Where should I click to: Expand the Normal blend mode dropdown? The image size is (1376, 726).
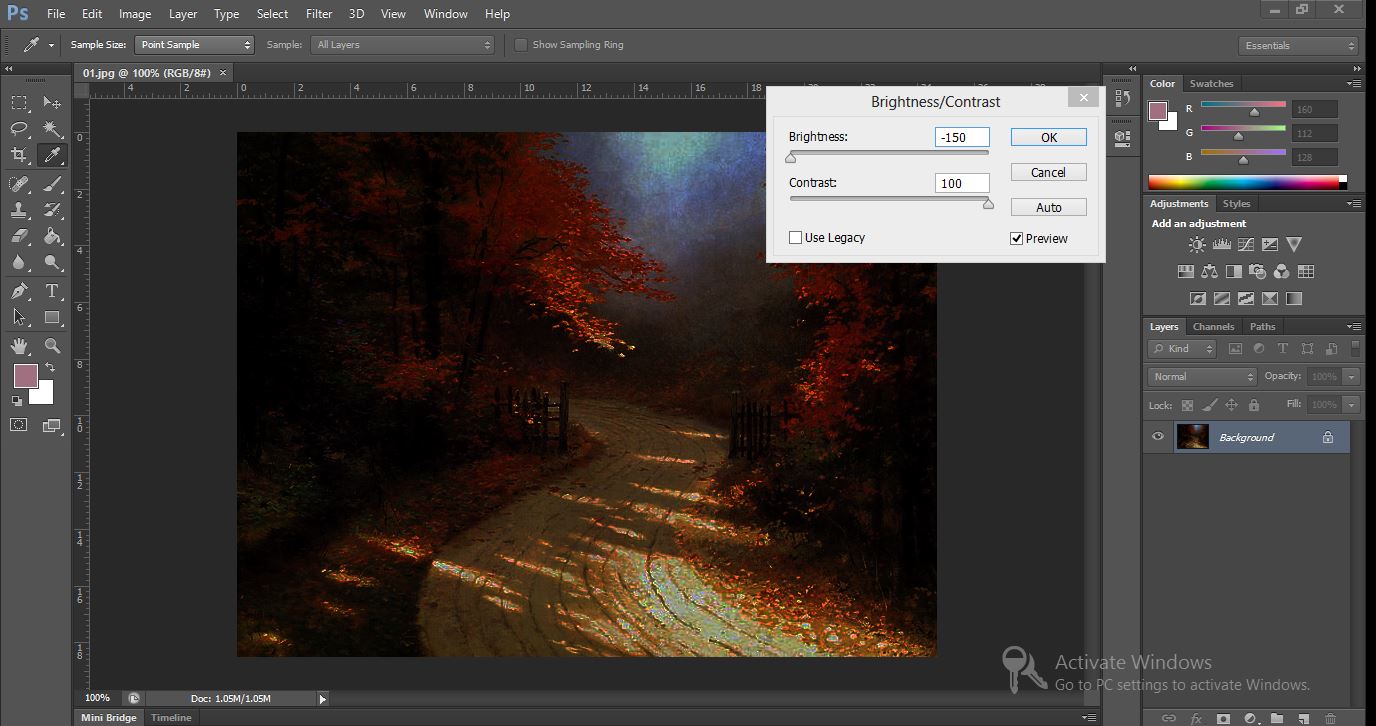click(1202, 377)
